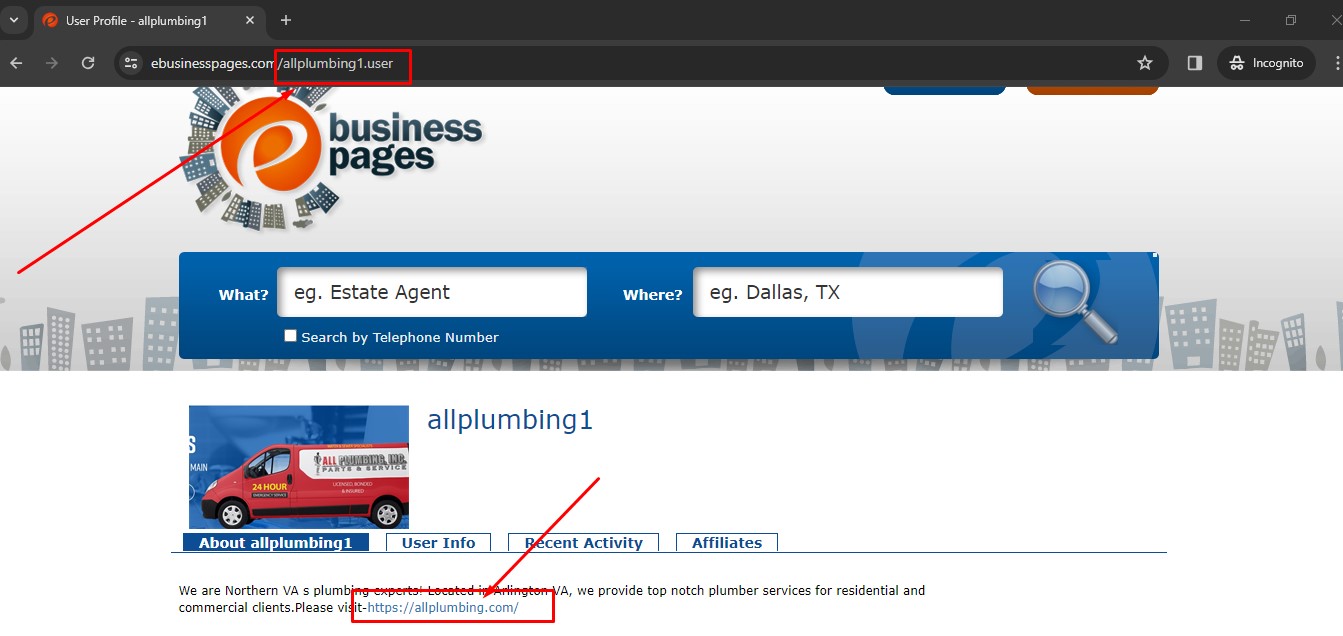The width and height of the screenshot is (1343, 636).
Task: Click the orange button at the page top
Action: 1092,90
